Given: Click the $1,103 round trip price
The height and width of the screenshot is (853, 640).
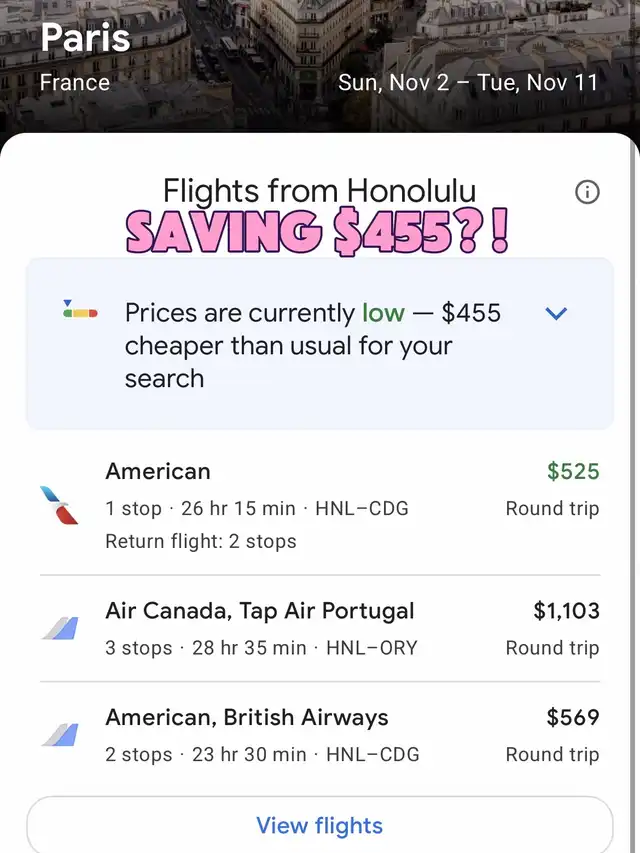Looking at the screenshot, I should coord(566,611).
